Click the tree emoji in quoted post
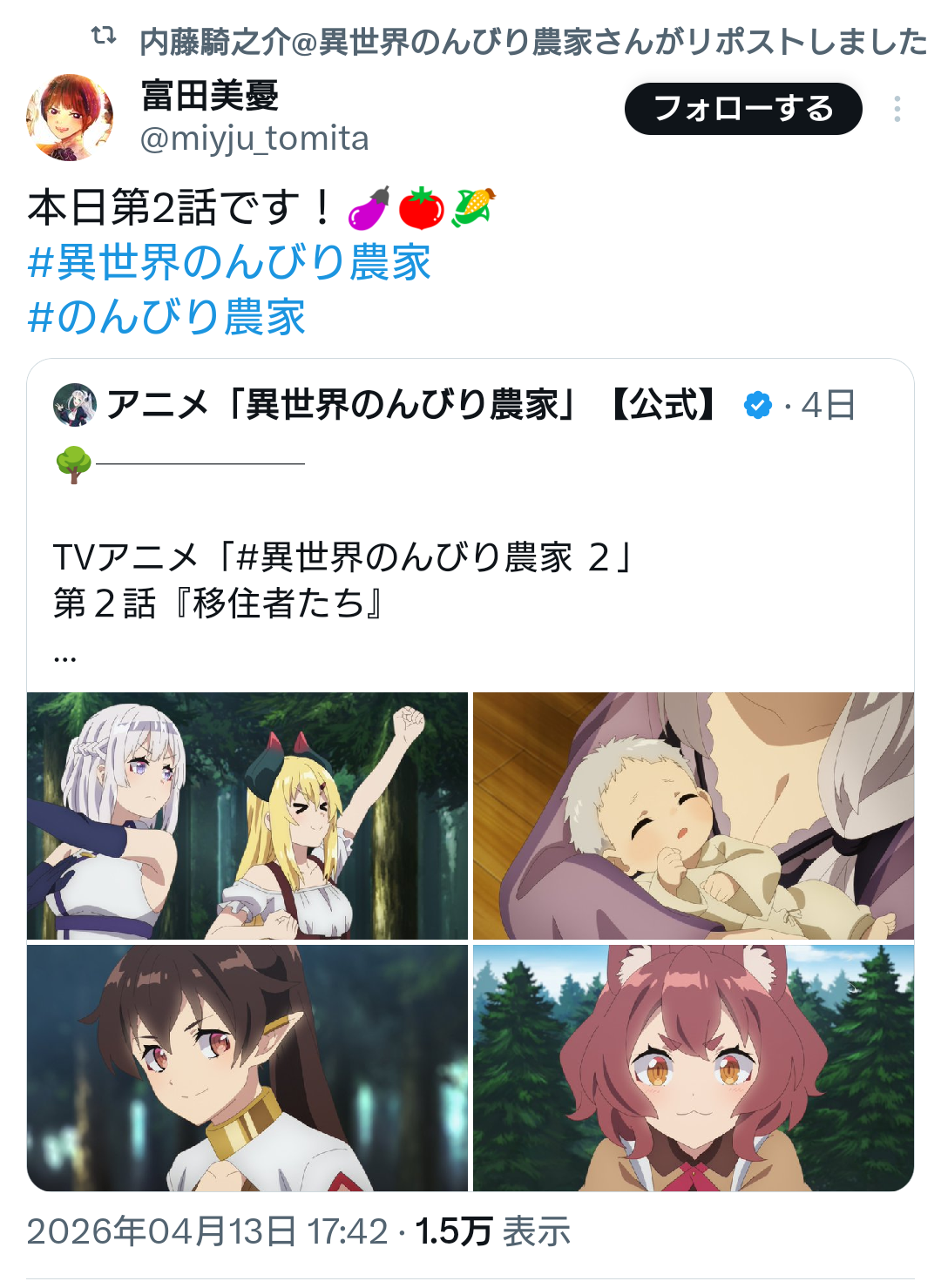This screenshot has width=941, height=1288. click(x=73, y=464)
